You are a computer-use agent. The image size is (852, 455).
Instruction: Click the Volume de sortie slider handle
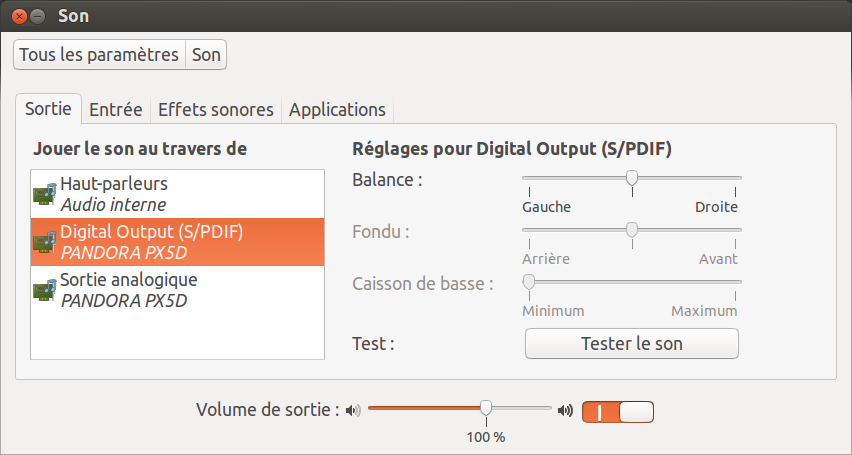pos(486,408)
